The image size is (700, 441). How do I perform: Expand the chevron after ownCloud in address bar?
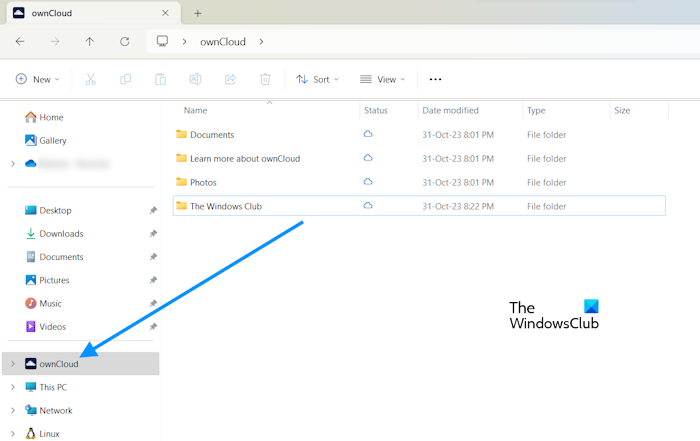261,42
